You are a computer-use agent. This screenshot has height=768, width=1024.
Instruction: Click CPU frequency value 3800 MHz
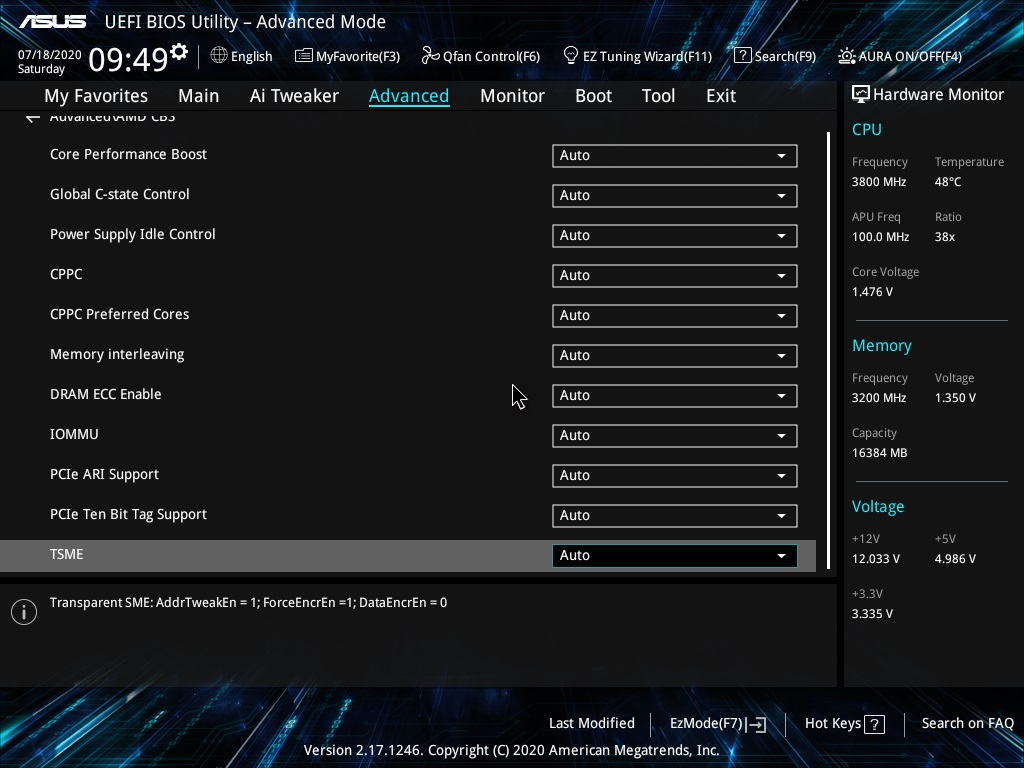click(878, 182)
